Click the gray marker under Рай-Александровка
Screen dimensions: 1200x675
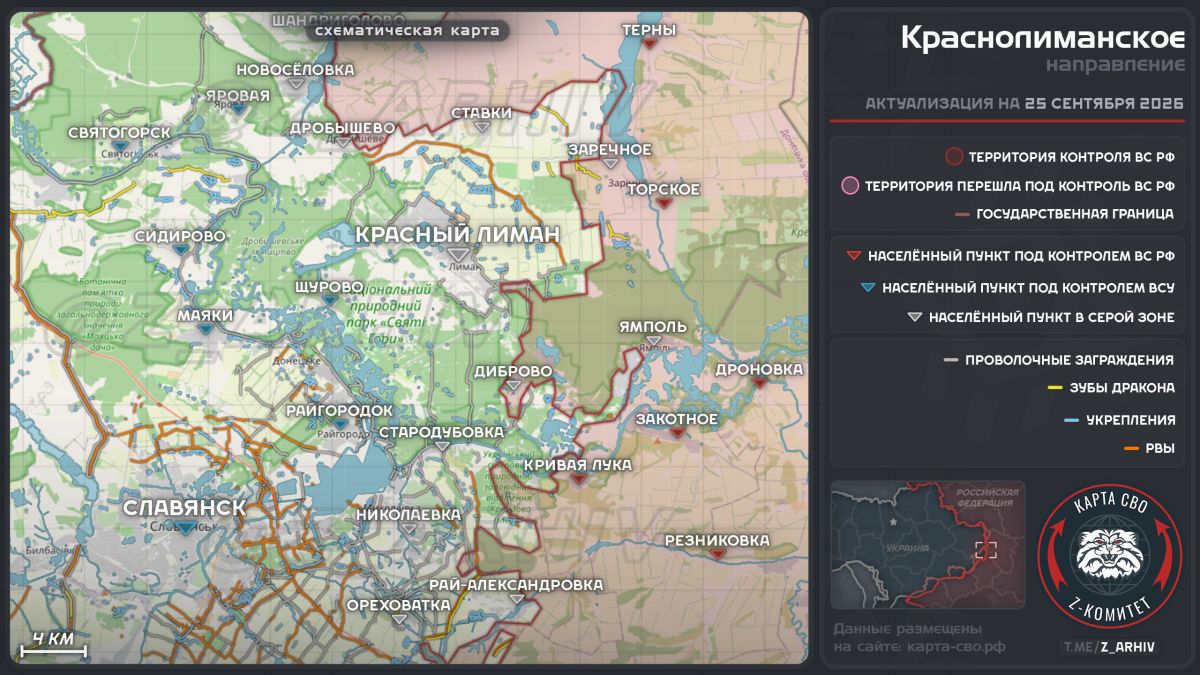tap(516, 598)
